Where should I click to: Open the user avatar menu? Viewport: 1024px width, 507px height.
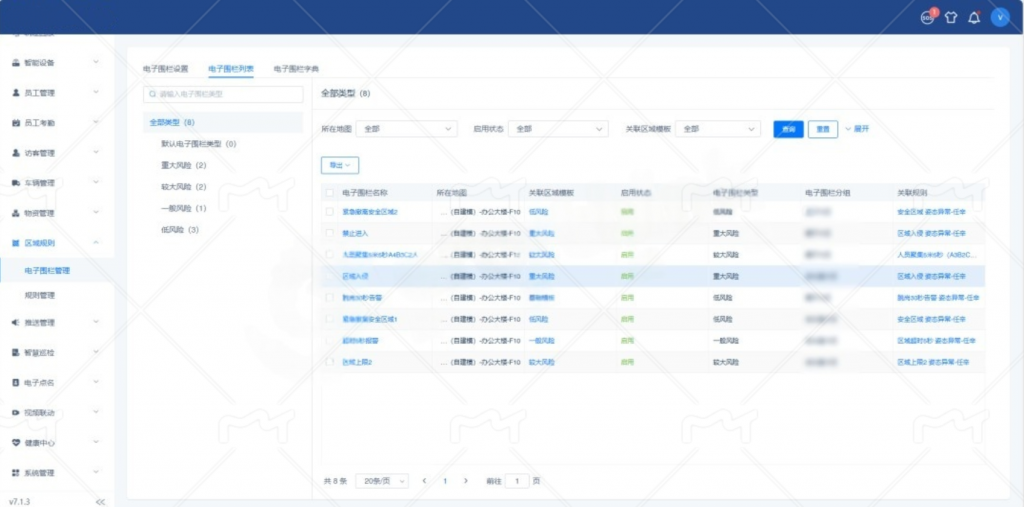(999, 17)
